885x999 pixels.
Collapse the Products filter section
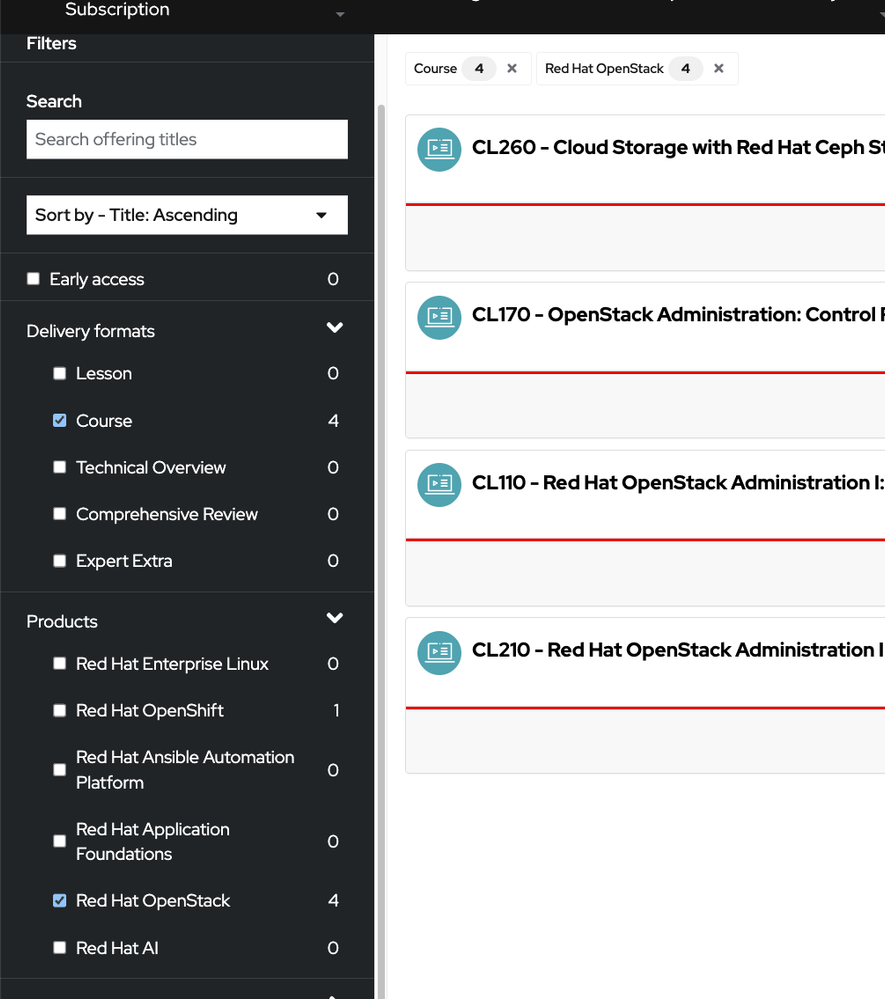click(334, 619)
